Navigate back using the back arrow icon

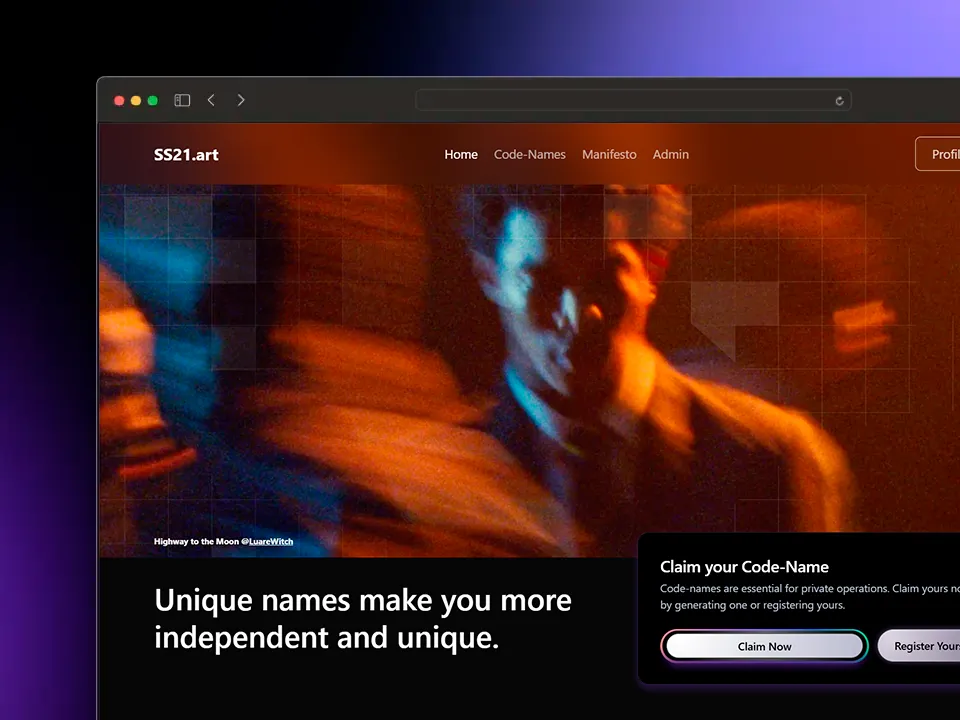point(211,100)
